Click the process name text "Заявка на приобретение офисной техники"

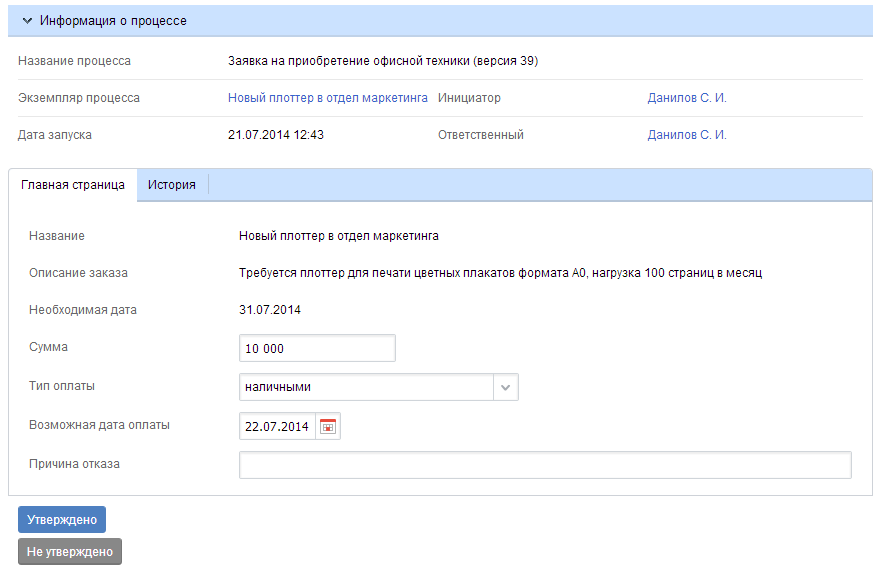pyautogui.click(x=383, y=61)
